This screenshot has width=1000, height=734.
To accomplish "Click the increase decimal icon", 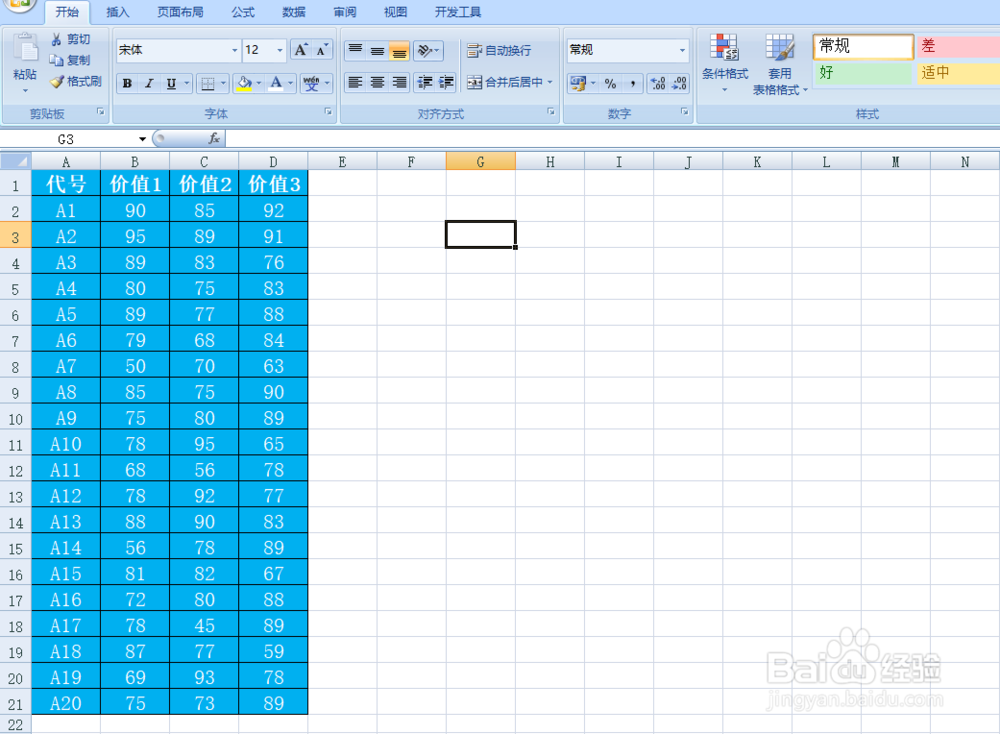I will click(658, 83).
